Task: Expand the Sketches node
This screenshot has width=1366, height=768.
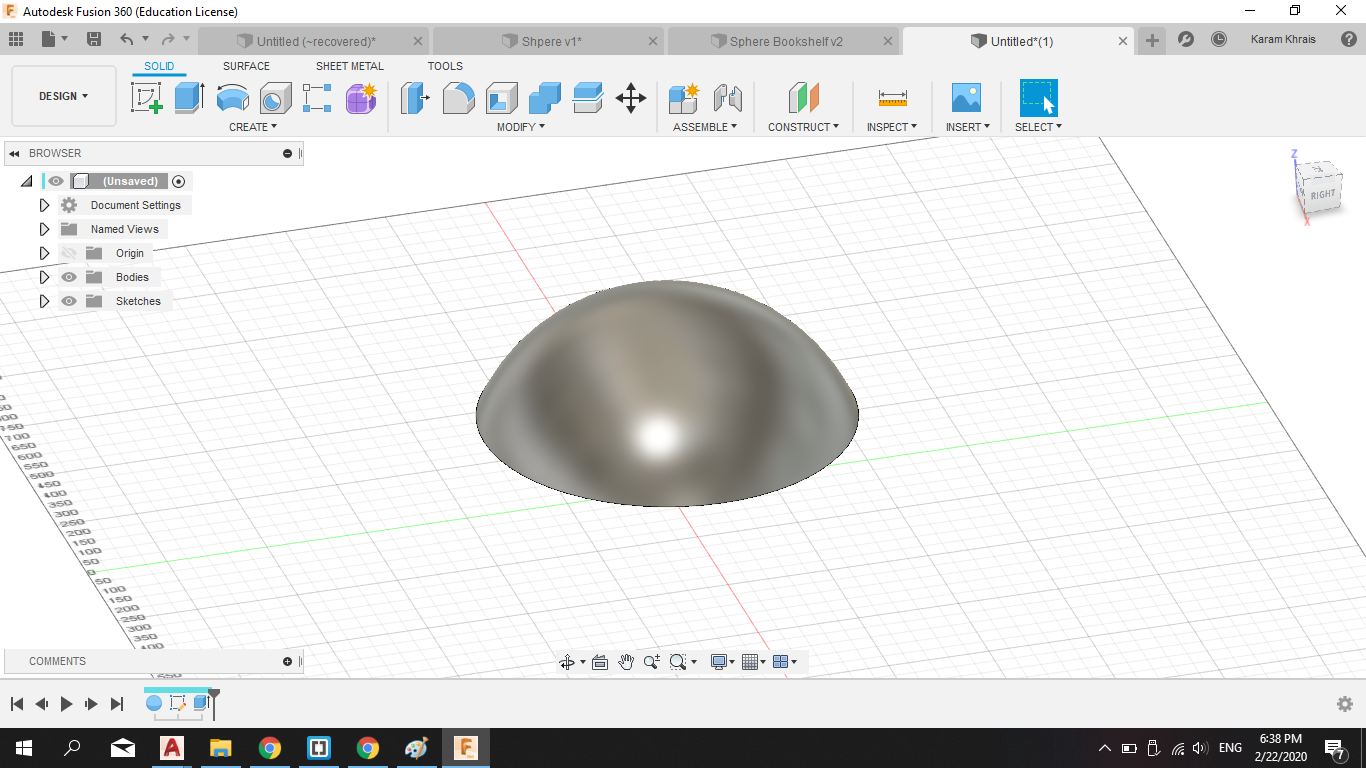Action: pos(44,301)
